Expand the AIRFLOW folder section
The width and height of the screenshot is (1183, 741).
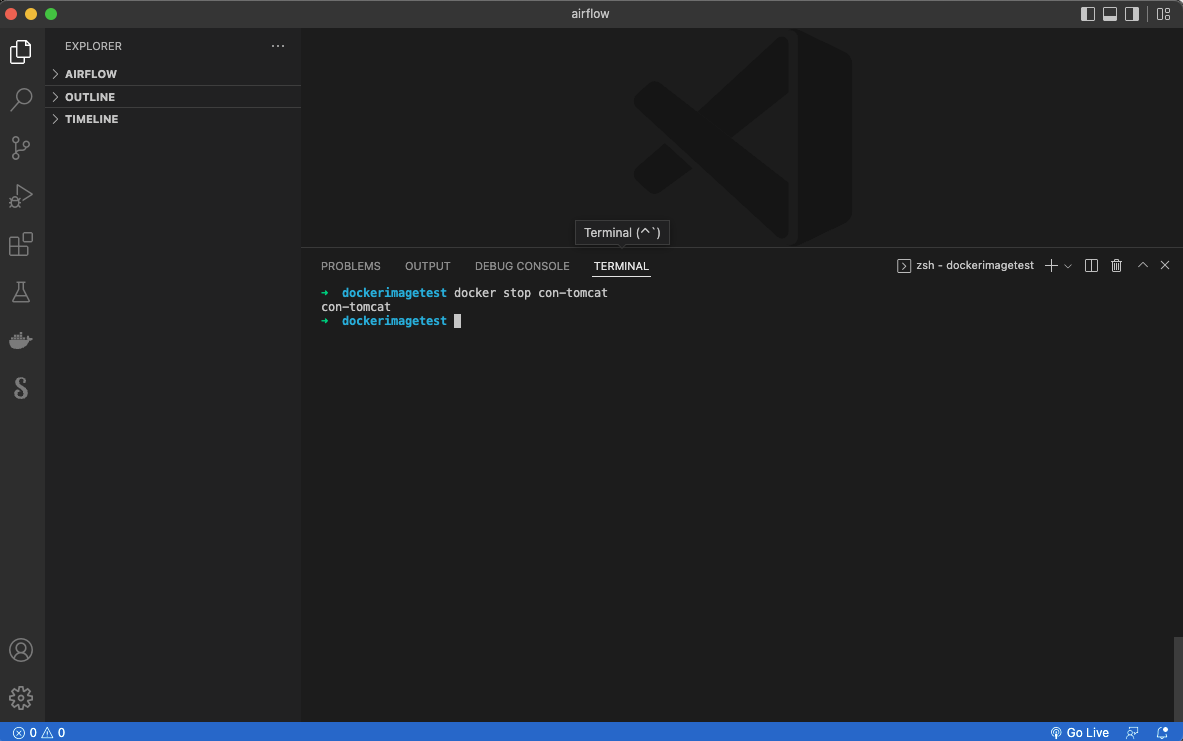(173, 74)
